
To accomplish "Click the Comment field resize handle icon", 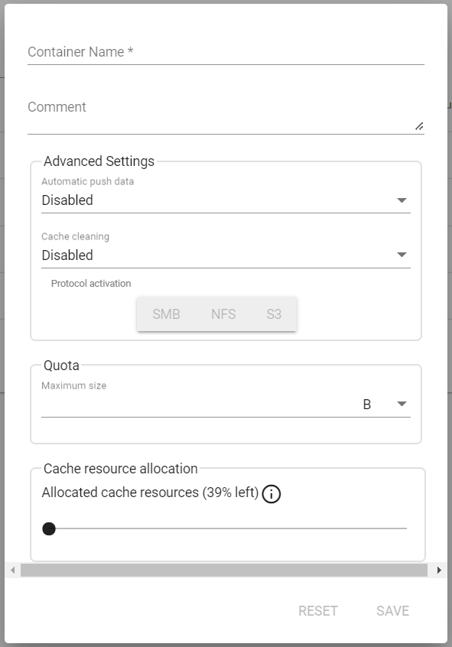I will click(419, 126).
